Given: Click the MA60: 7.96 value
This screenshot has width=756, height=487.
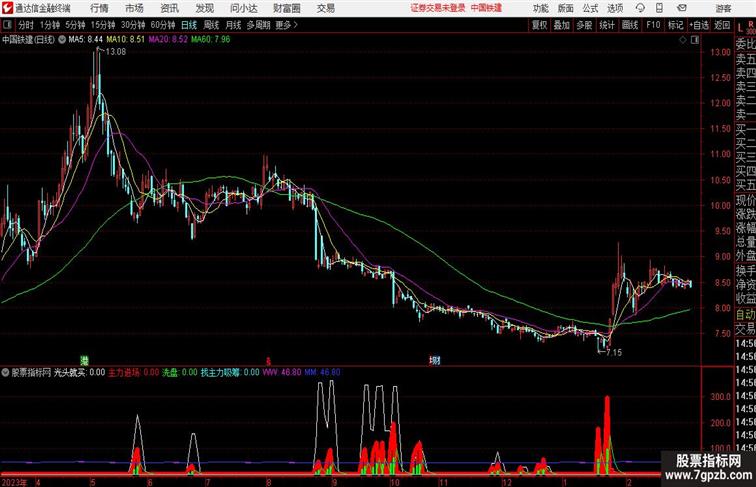Looking at the screenshot, I should [211, 40].
